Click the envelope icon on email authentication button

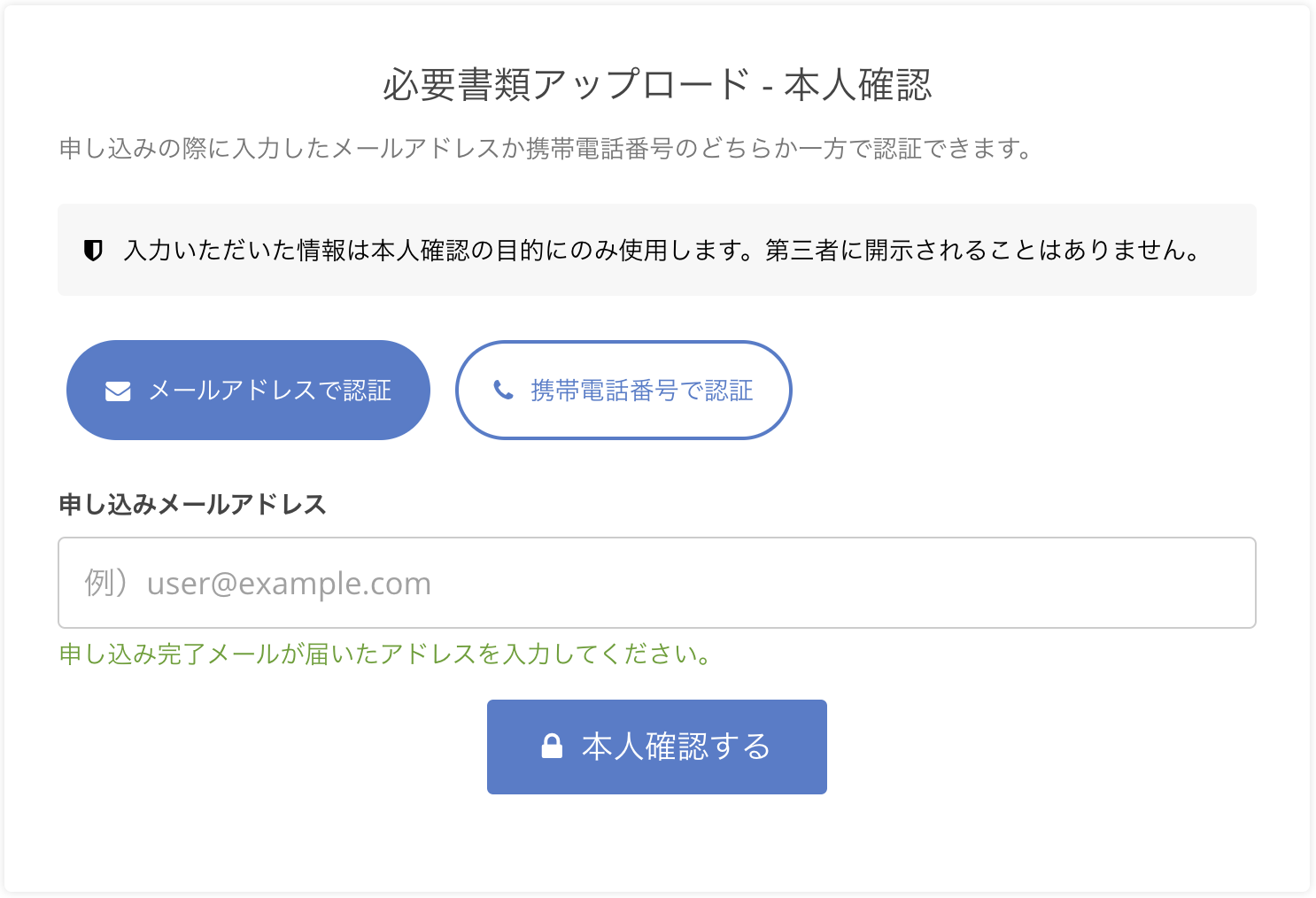(118, 391)
